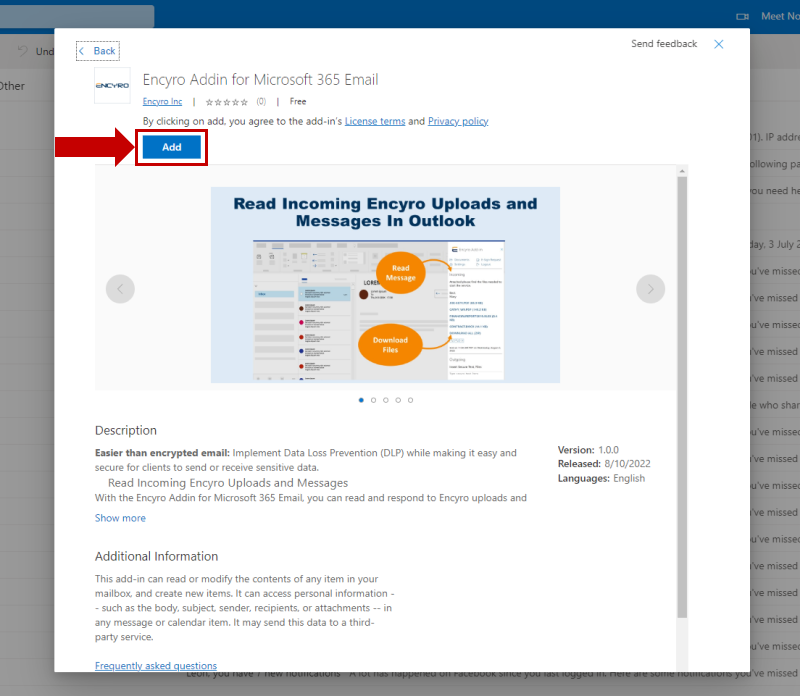Click the 'Description' heading
The height and width of the screenshot is (696, 800).
click(126, 430)
